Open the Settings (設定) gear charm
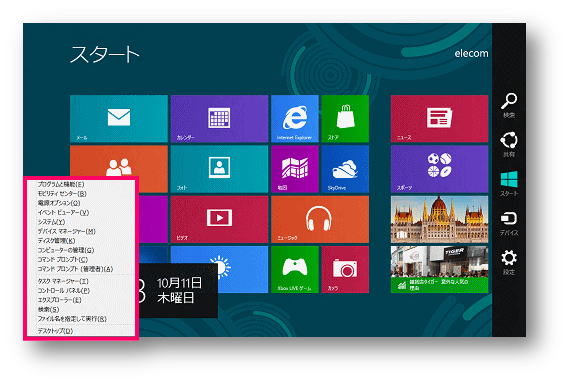568x383 pixels. pyautogui.click(x=509, y=262)
